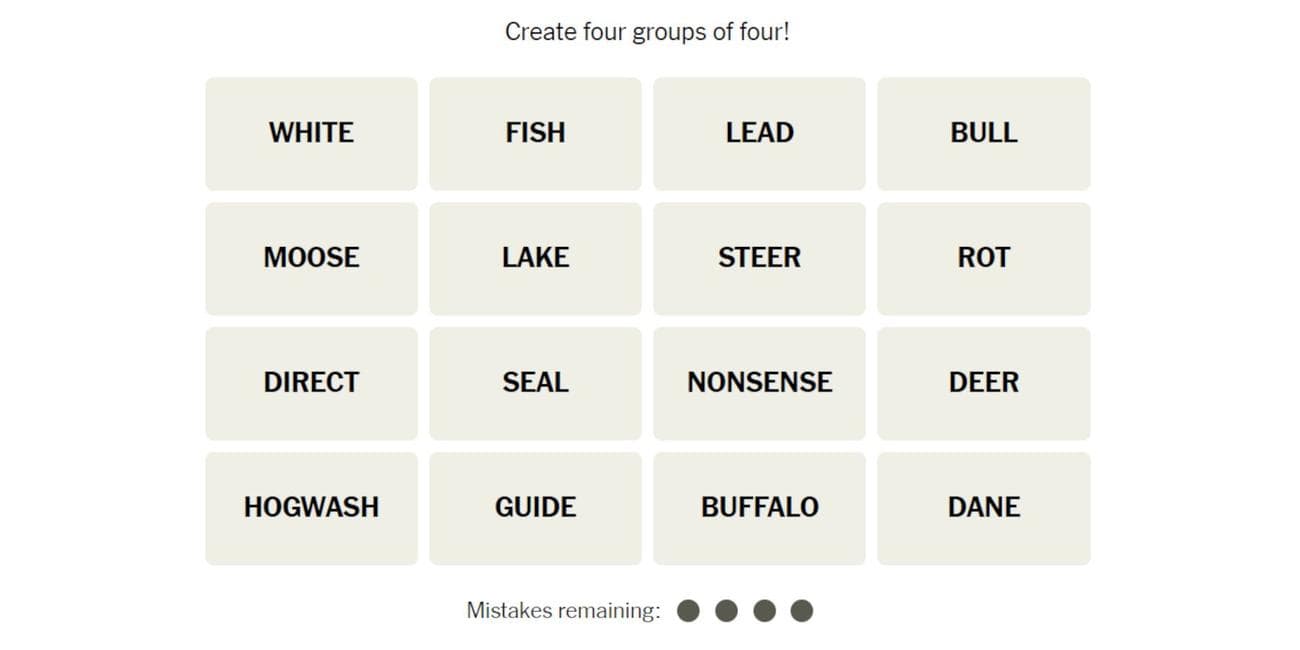
Task: Click the last mistakes remaining dot
Action: [x=801, y=610]
